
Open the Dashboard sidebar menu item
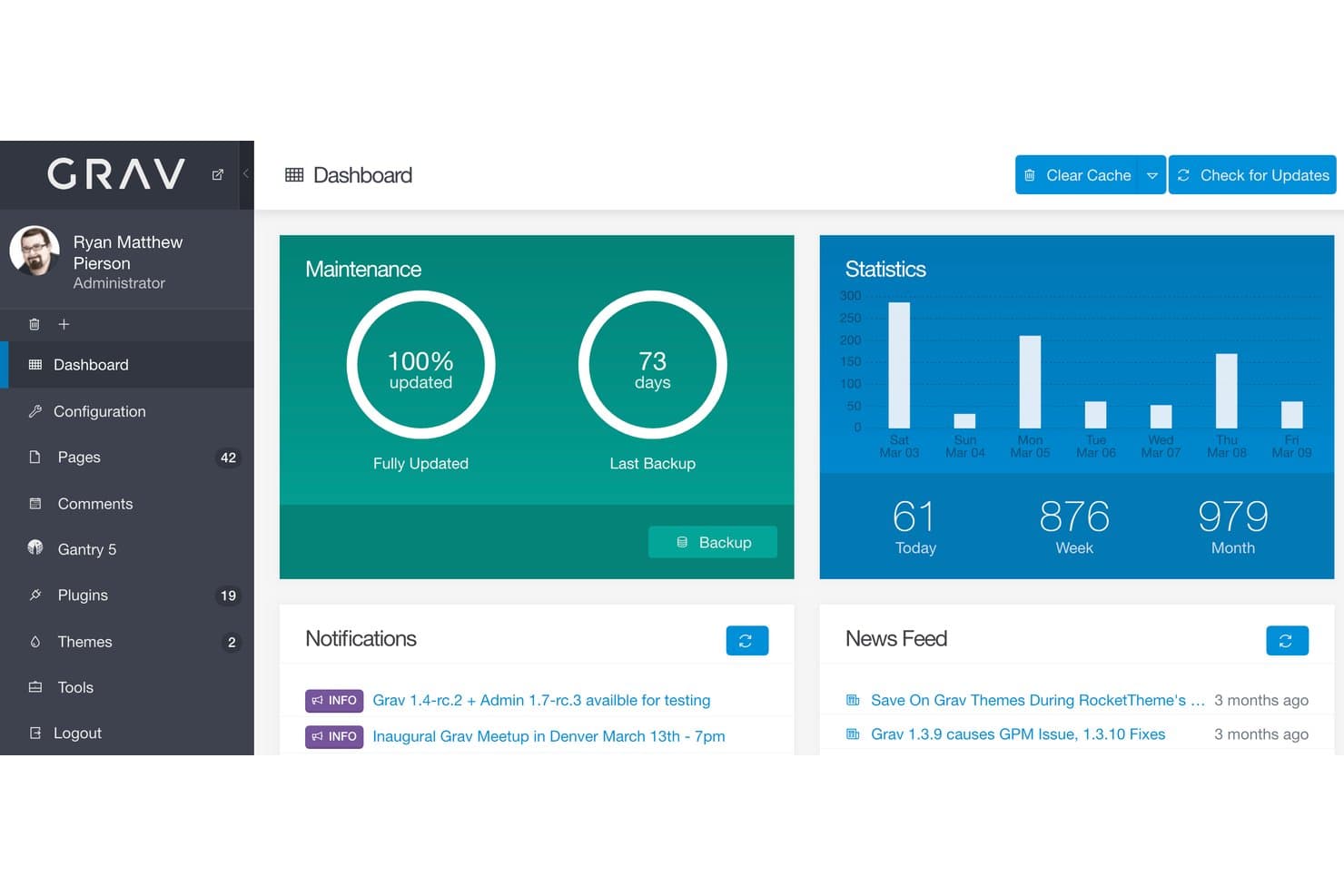click(127, 365)
